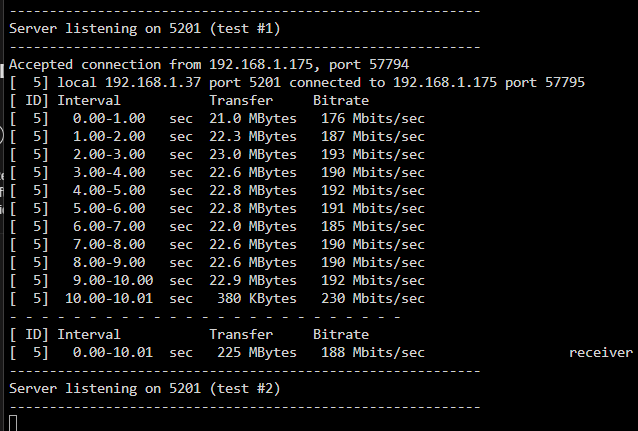The image size is (638, 431).
Task: Click the 193 Mbits/sec bitrate value
Action: [x=373, y=154]
